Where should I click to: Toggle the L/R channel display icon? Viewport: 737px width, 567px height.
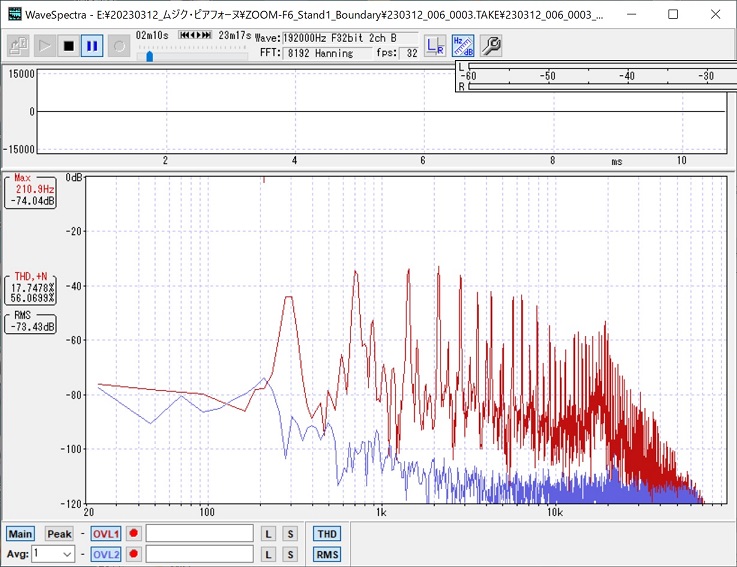point(435,46)
